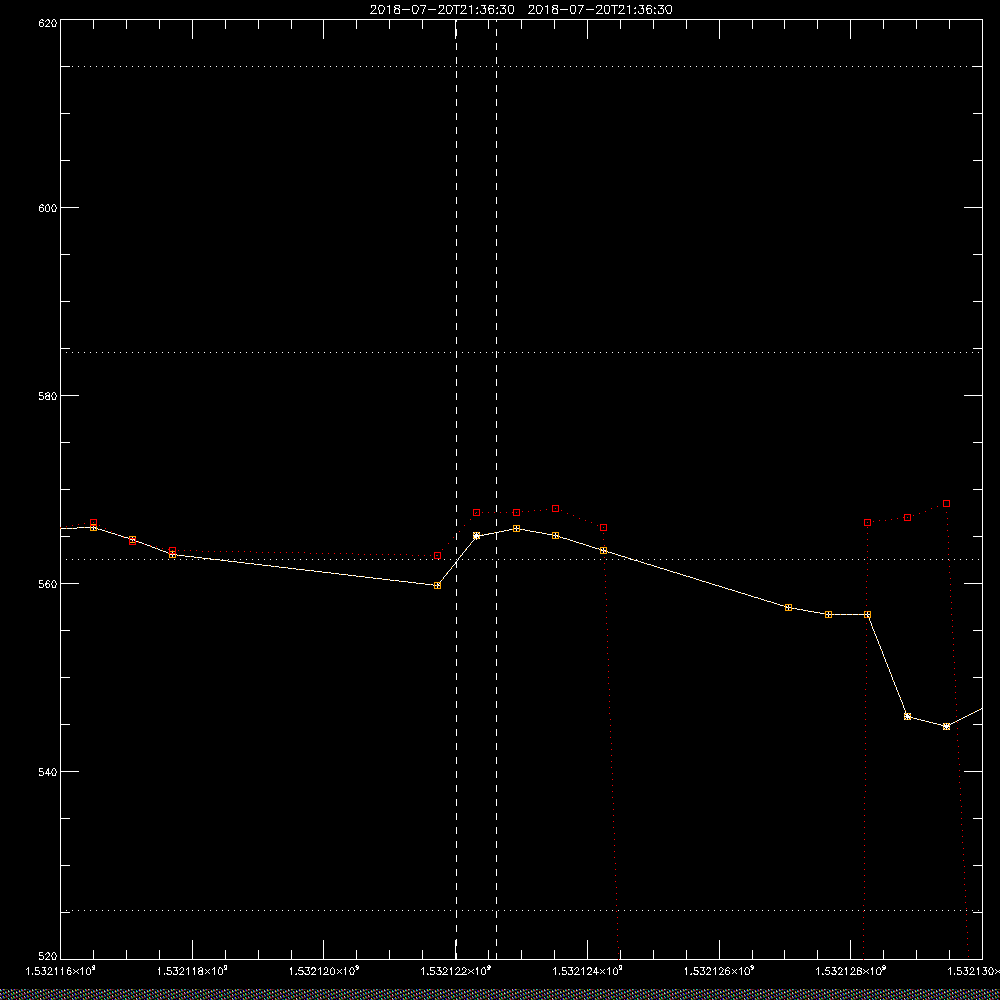Click the red square between the dashed vertical lines
The width and height of the screenshot is (1000, 1000).
click(476, 513)
